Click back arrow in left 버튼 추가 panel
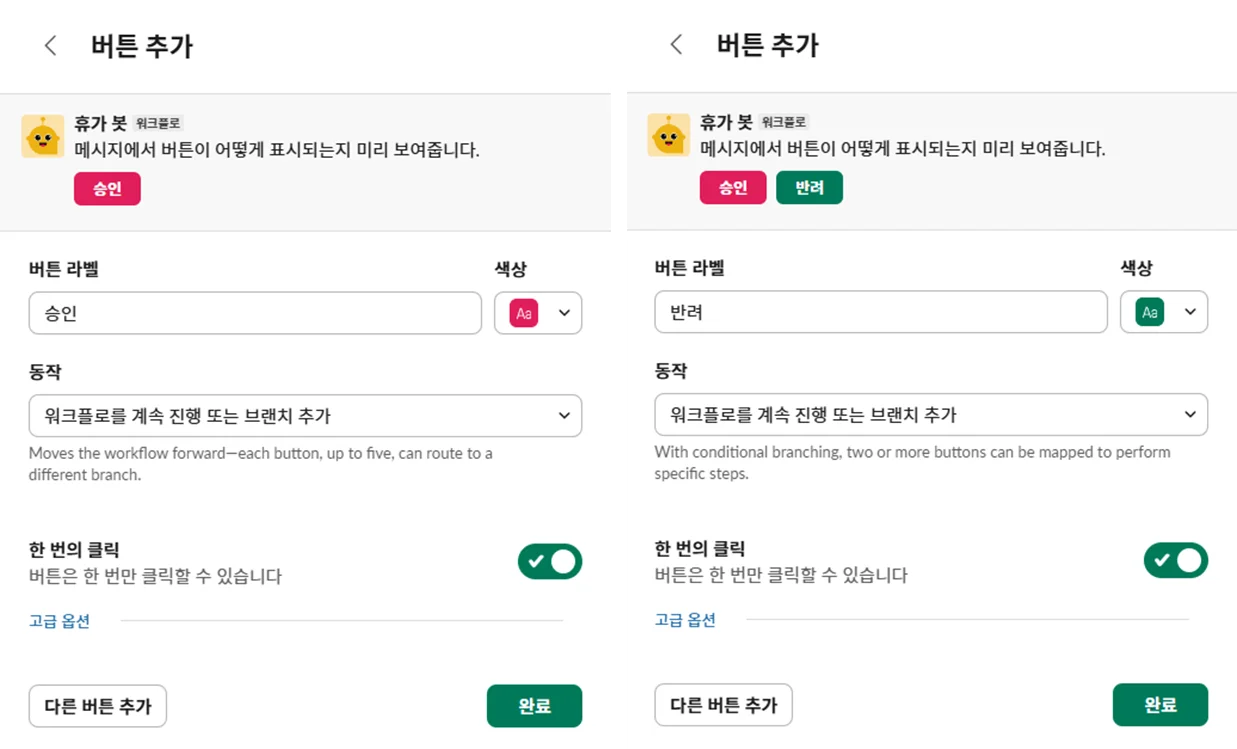The height and width of the screenshot is (749, 1237). tap(51, 46)
